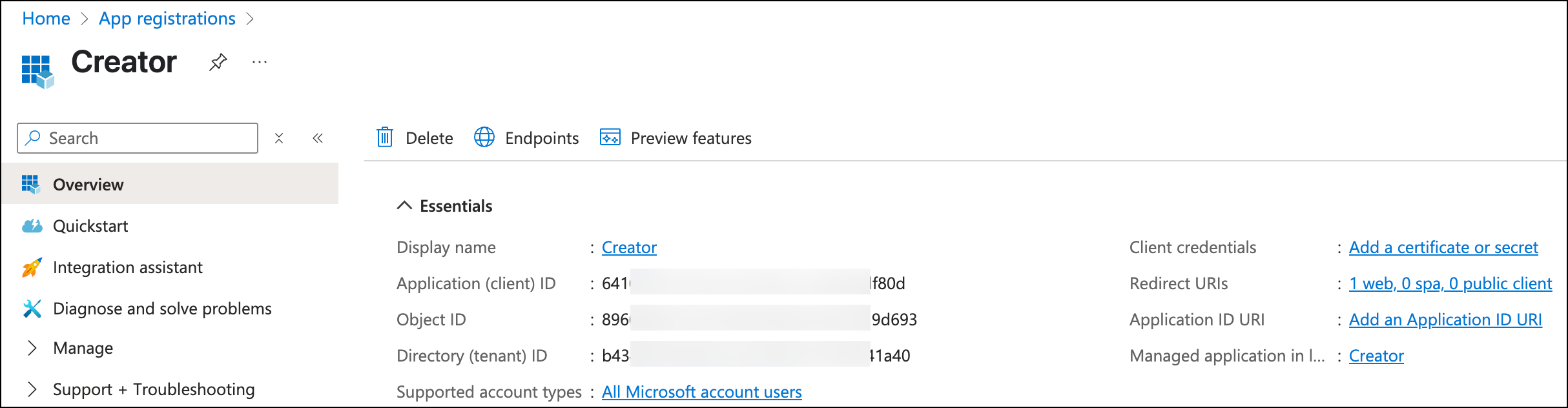Click the Delete trash icon
1568x408 pixels.
coord(385,138)
